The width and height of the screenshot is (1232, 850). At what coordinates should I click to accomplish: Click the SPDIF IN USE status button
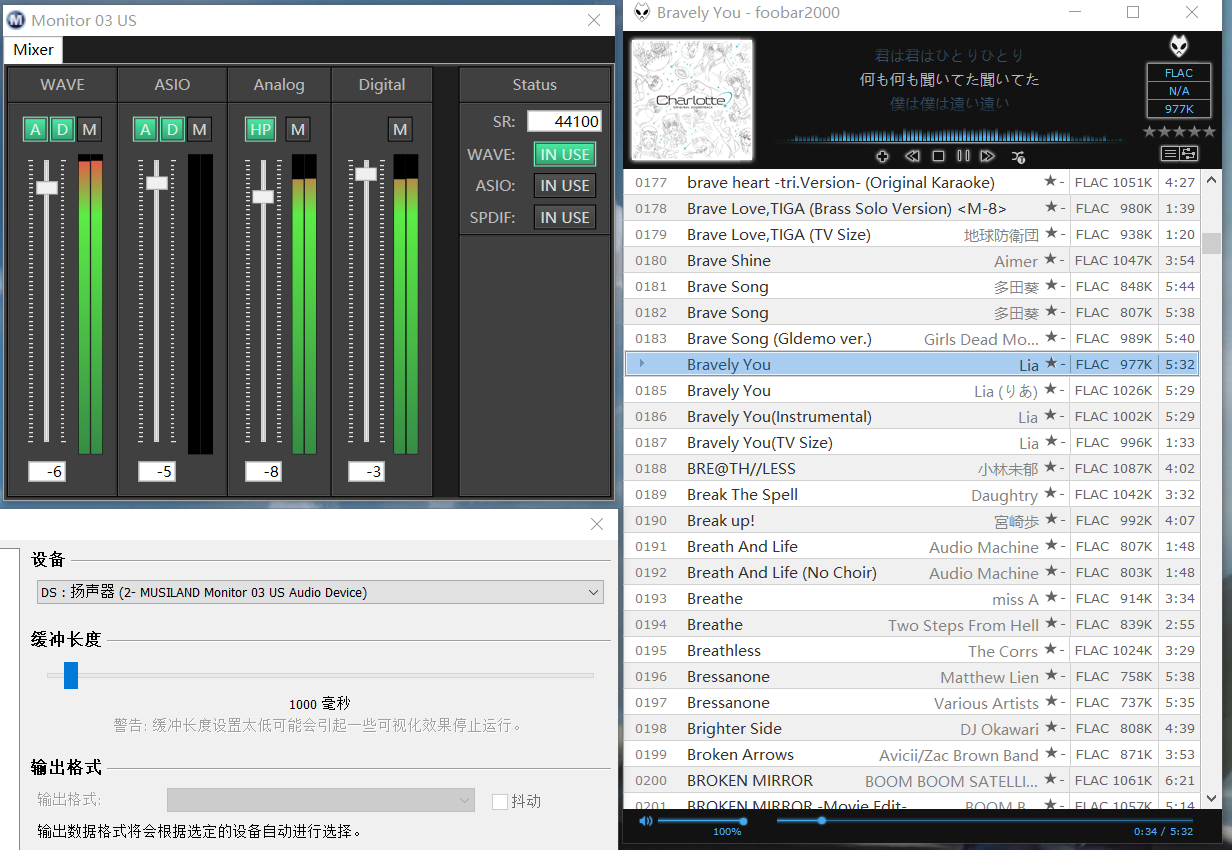[x=565, y=217]
